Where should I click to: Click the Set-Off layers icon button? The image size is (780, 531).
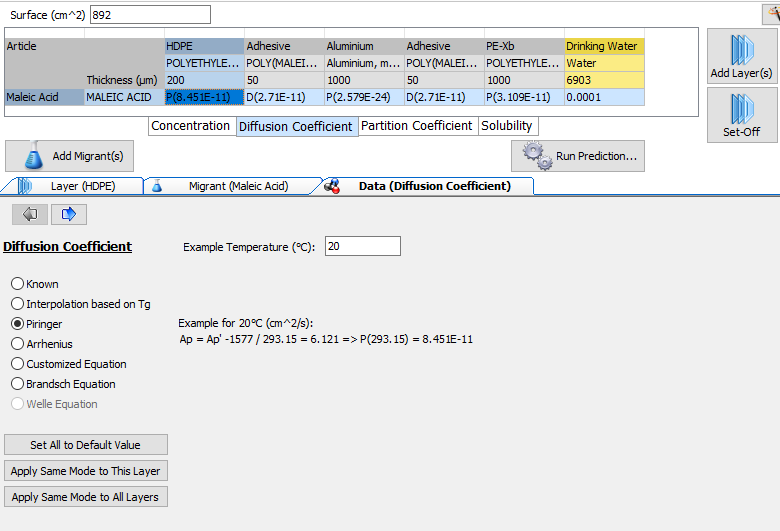[741, 115]
